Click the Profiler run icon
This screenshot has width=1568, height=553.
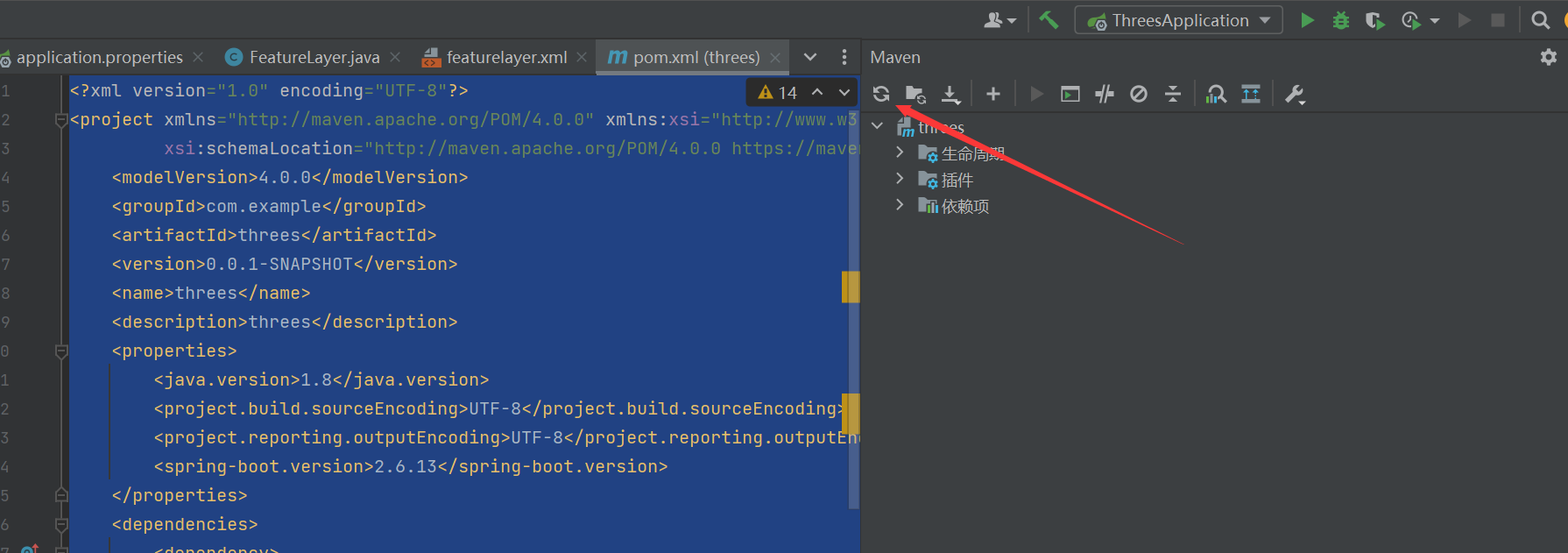click(1410, 20)
